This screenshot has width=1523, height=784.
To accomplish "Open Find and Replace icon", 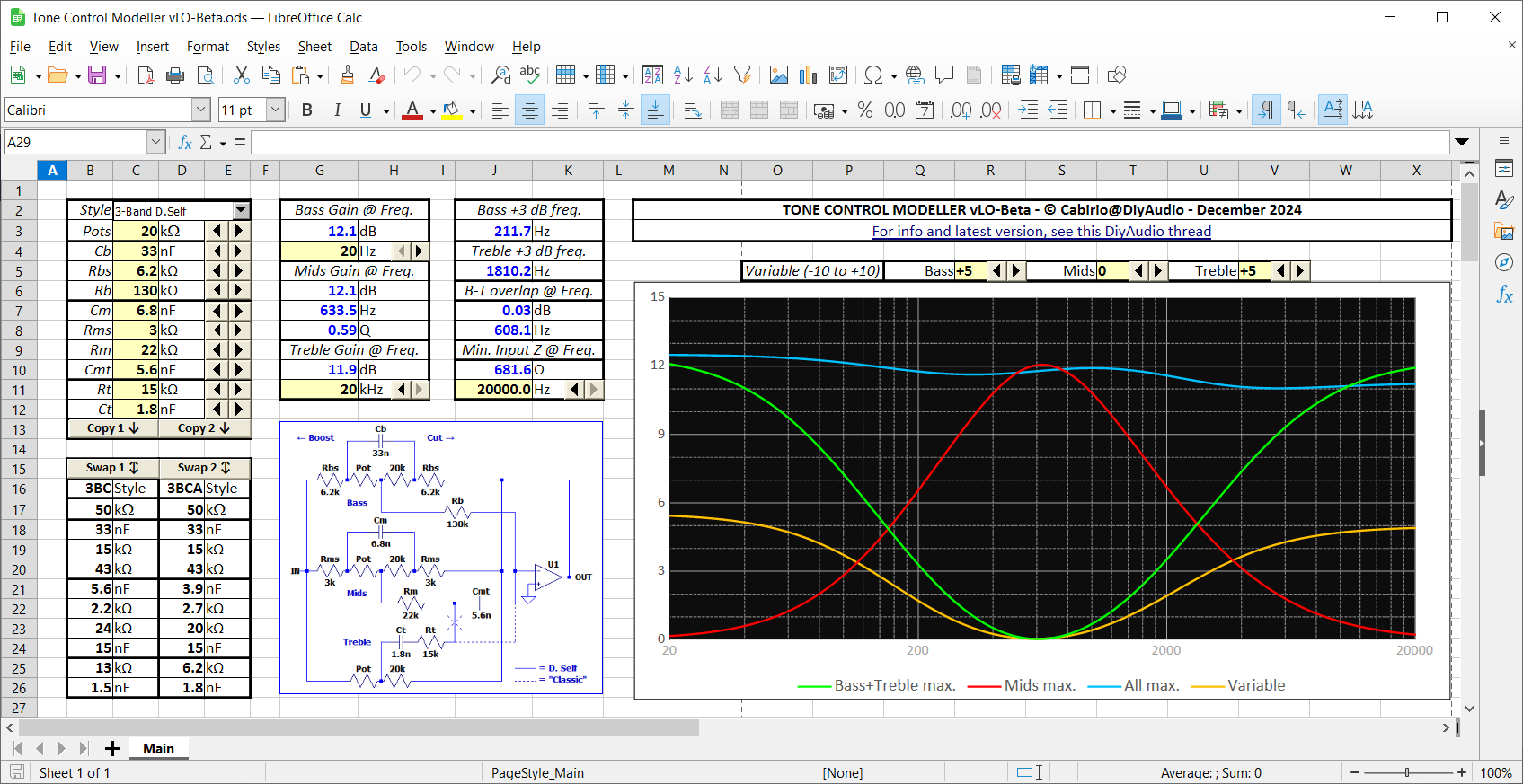I will coord(500,75).
